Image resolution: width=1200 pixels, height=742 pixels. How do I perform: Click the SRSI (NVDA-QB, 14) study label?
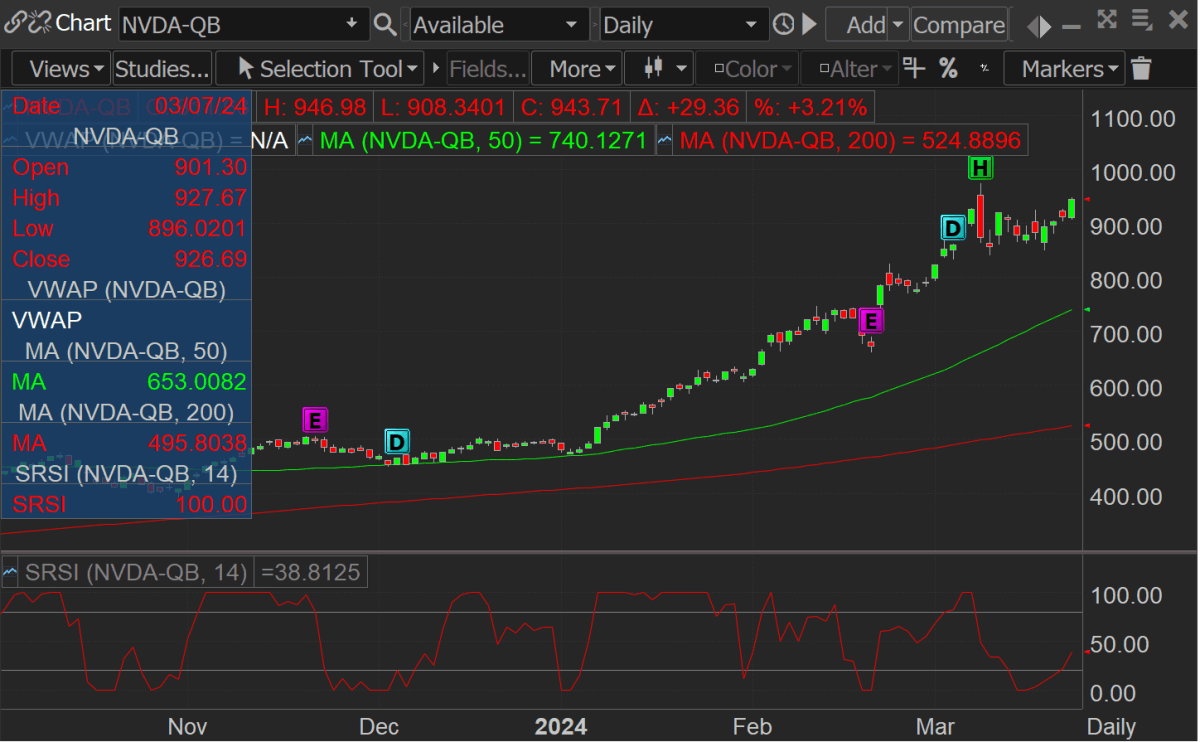pyautogui.click(x=135, y=574)
